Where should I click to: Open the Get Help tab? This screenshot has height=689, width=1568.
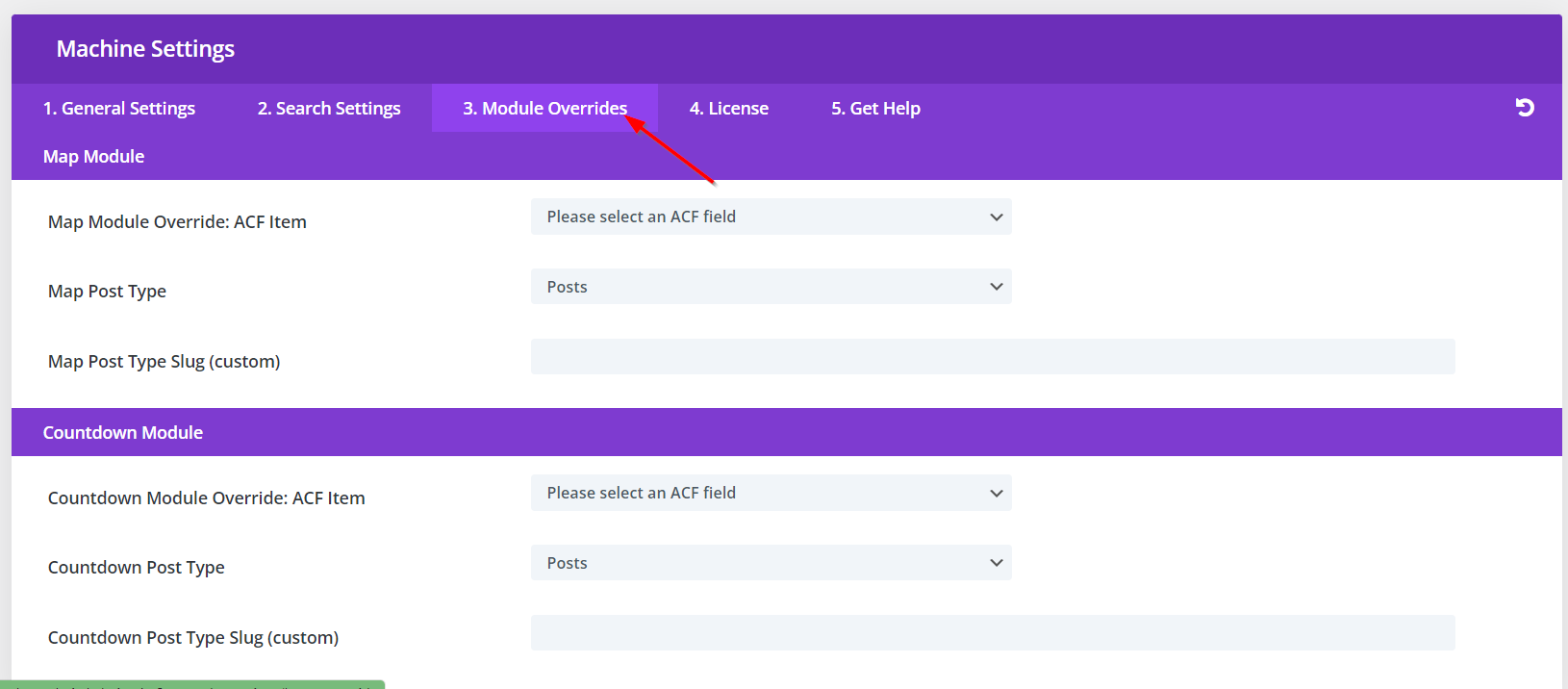click(x=875, y=109)
